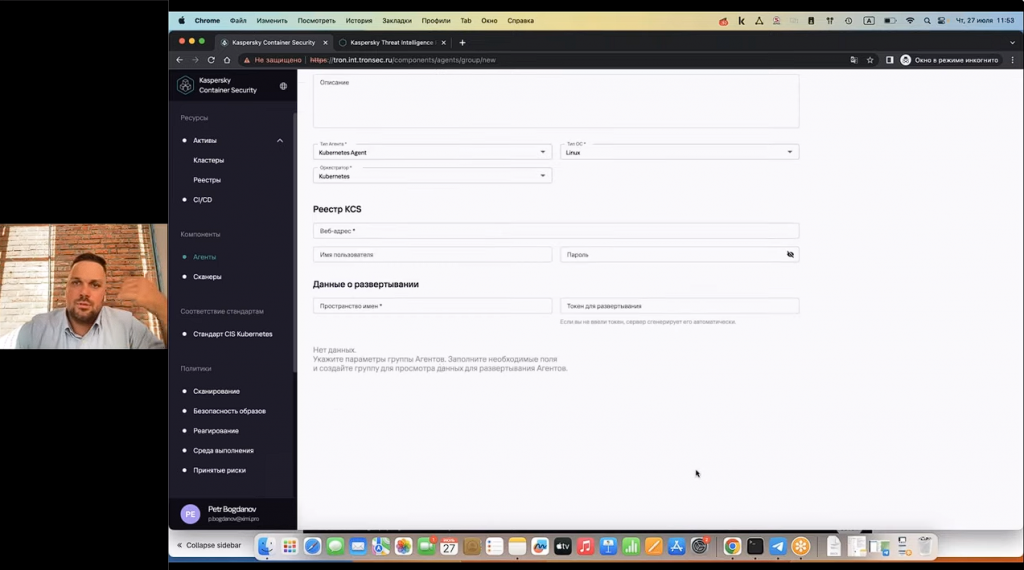Click browser back arrow
1024x570 pixels.
coord(180,60)
